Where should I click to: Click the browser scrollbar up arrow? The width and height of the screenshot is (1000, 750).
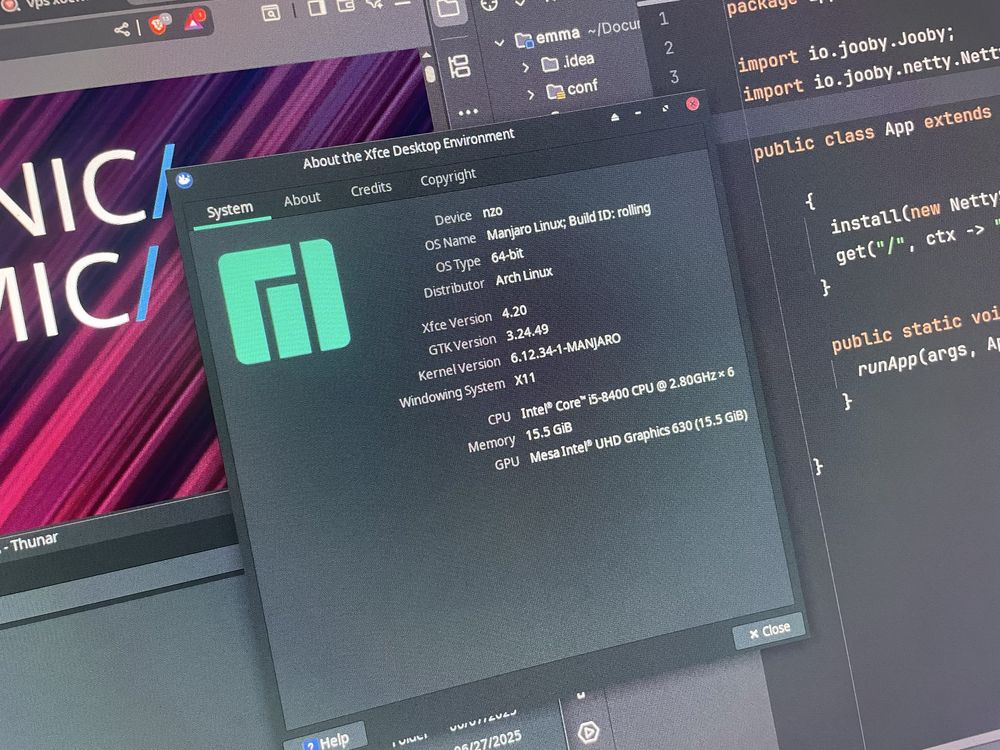(426, 56)
